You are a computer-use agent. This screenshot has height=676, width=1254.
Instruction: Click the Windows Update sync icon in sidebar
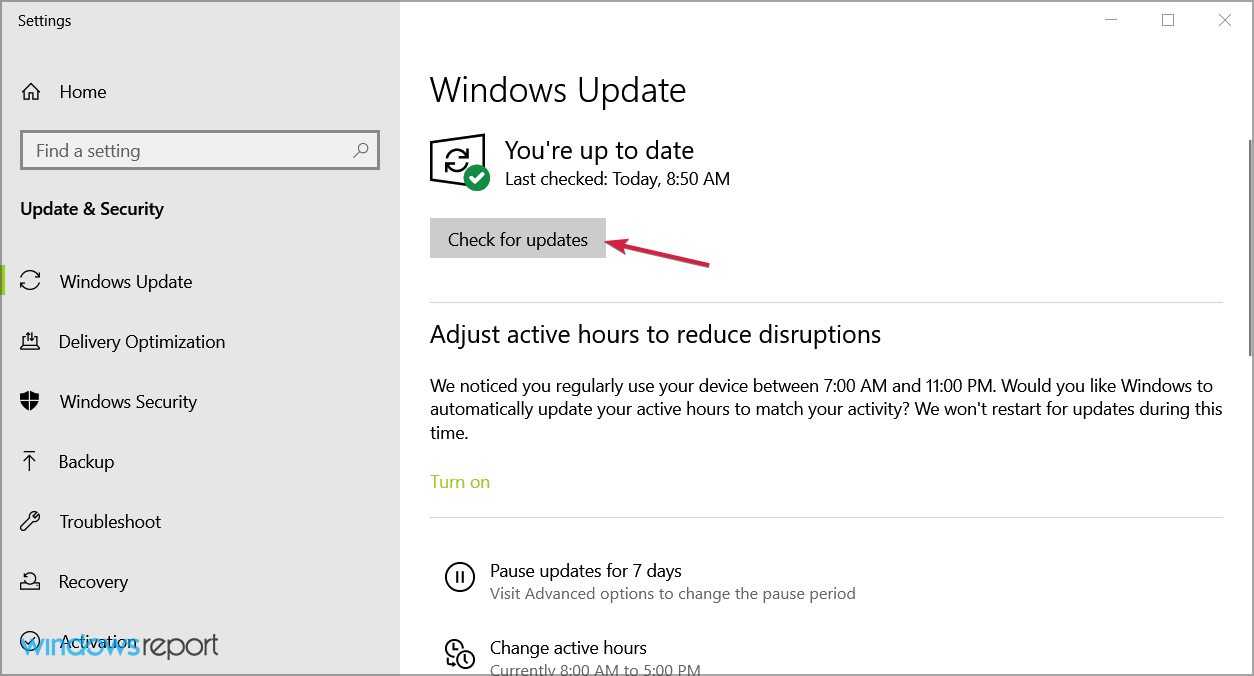pyautogui.click(x=31, y=282)
